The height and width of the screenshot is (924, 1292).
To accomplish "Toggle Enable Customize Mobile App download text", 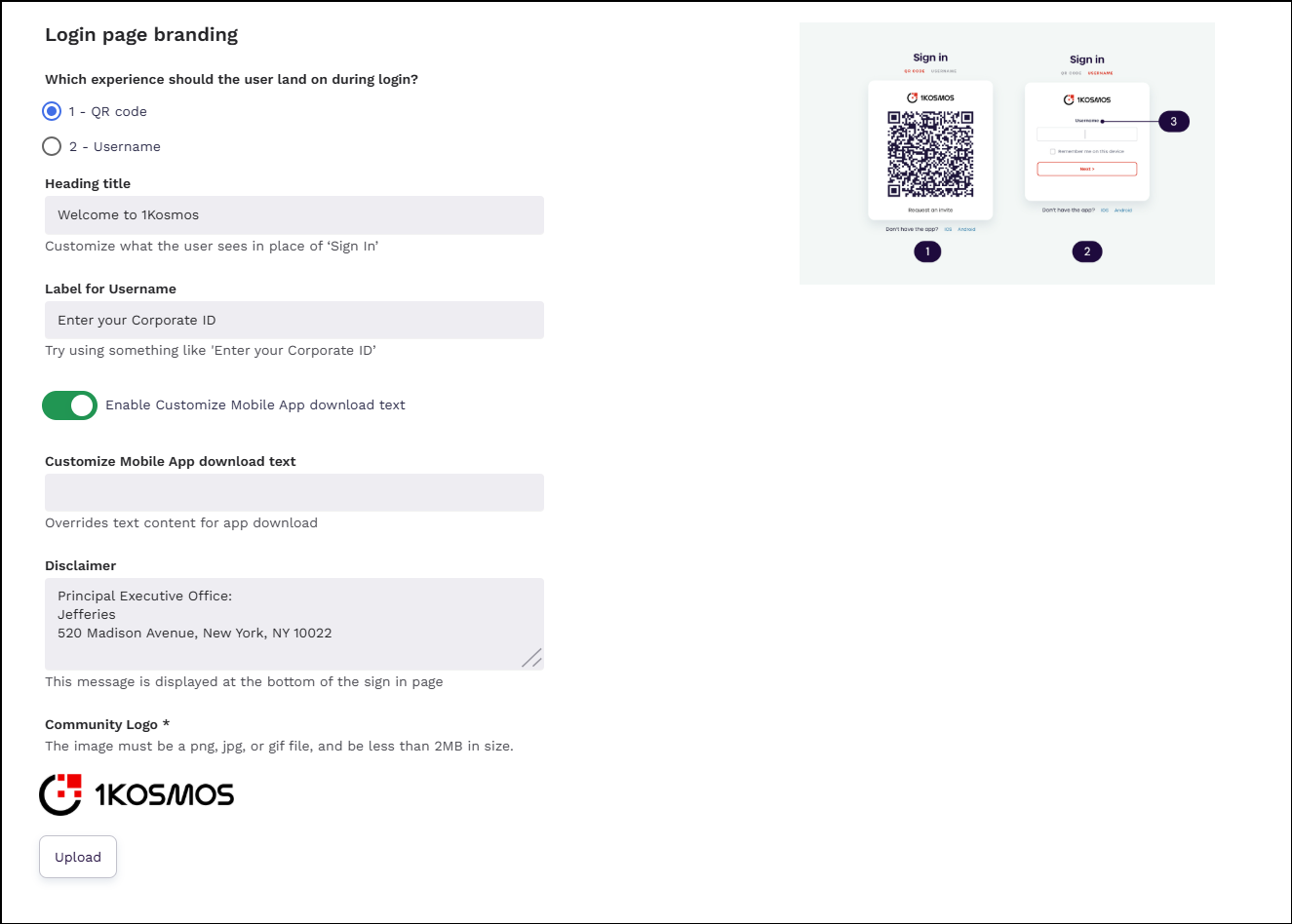I will click(69, 405).
